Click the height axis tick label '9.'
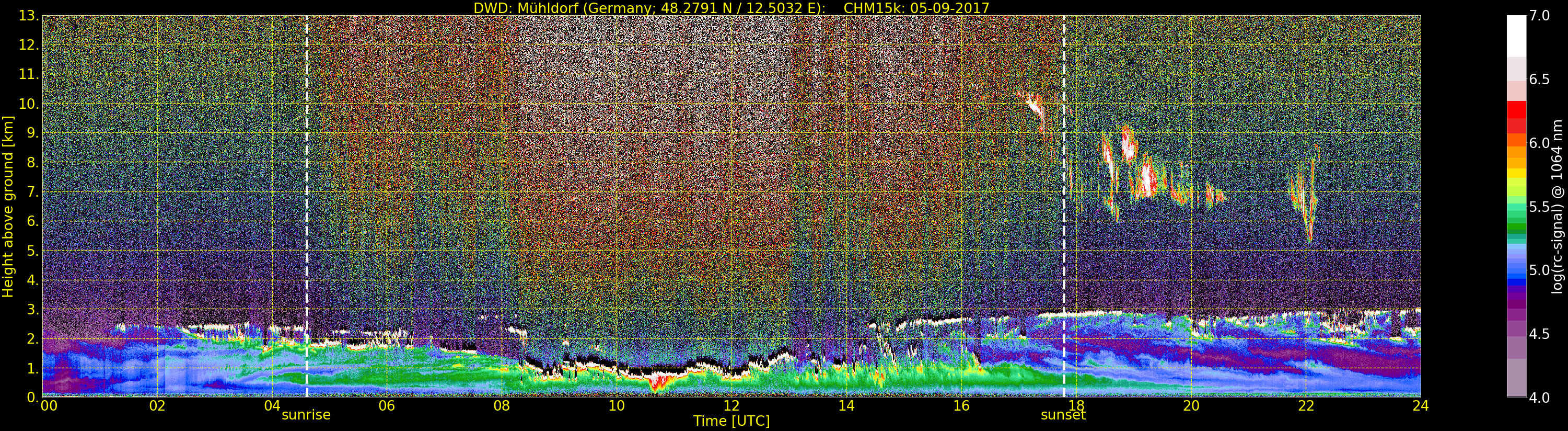This screenshot has height=431, width=1568. coord(32,133)
